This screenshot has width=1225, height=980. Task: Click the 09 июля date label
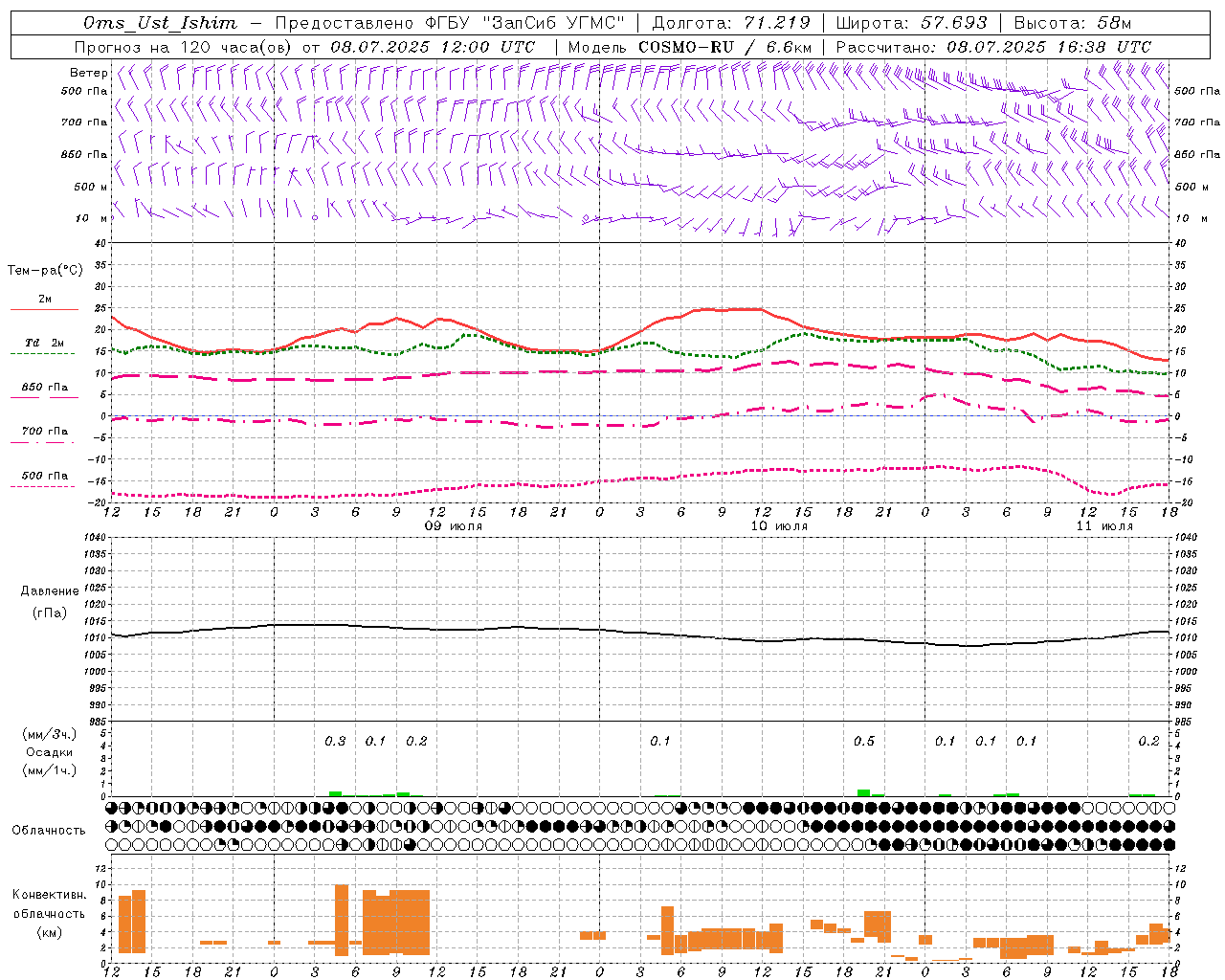[454, 526]
